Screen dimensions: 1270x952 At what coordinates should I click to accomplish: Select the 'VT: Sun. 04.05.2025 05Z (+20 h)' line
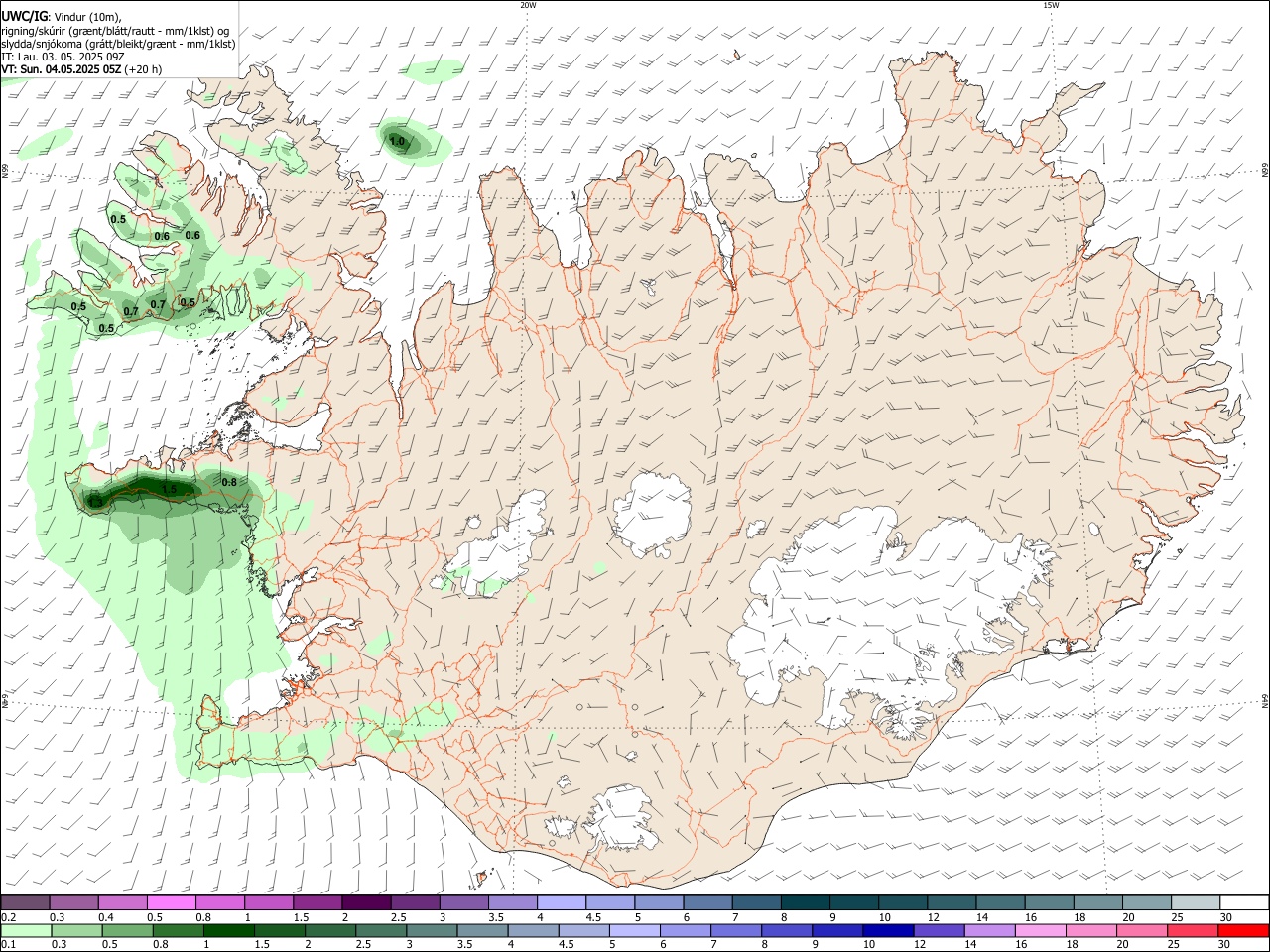(x=81, y=69)
